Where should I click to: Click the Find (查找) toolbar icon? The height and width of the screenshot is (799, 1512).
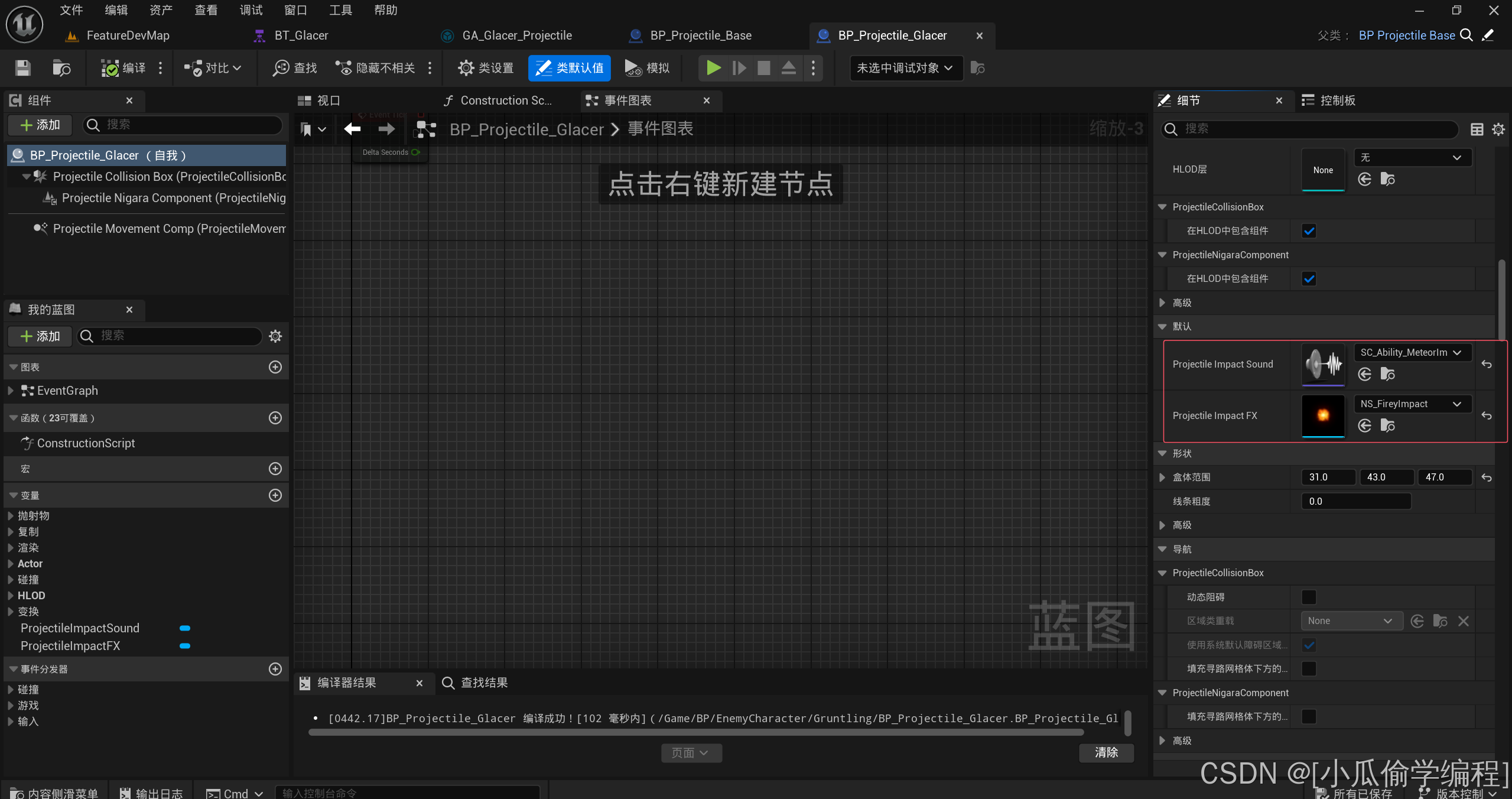tap(281, 68)
